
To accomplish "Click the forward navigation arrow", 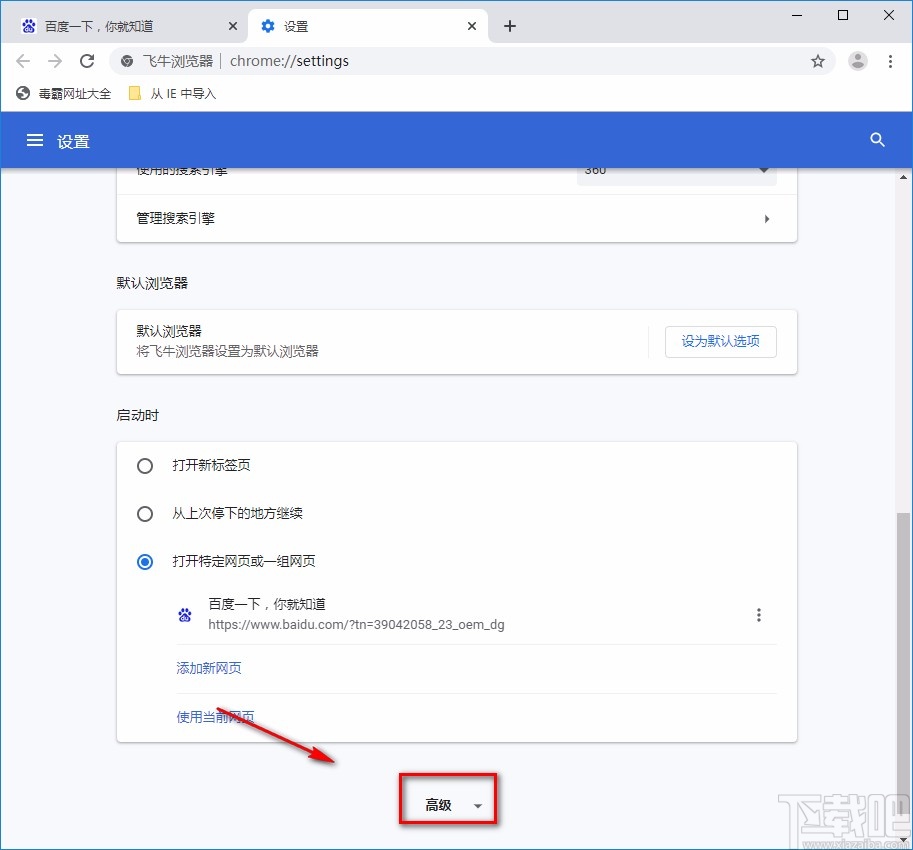I will pyautogui.click(x=55, y=61).
